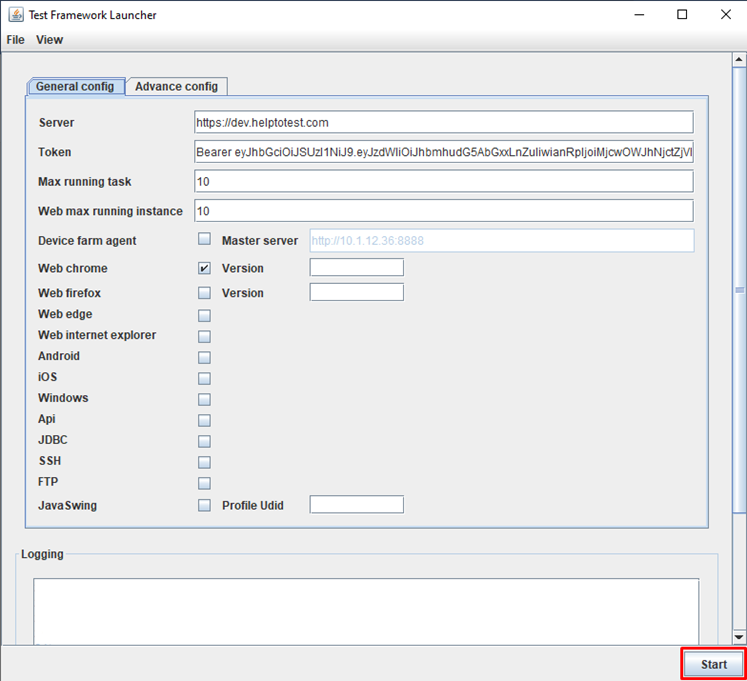Click the scrollbar down arrow
747x681 pixels.
coord(739,637)
